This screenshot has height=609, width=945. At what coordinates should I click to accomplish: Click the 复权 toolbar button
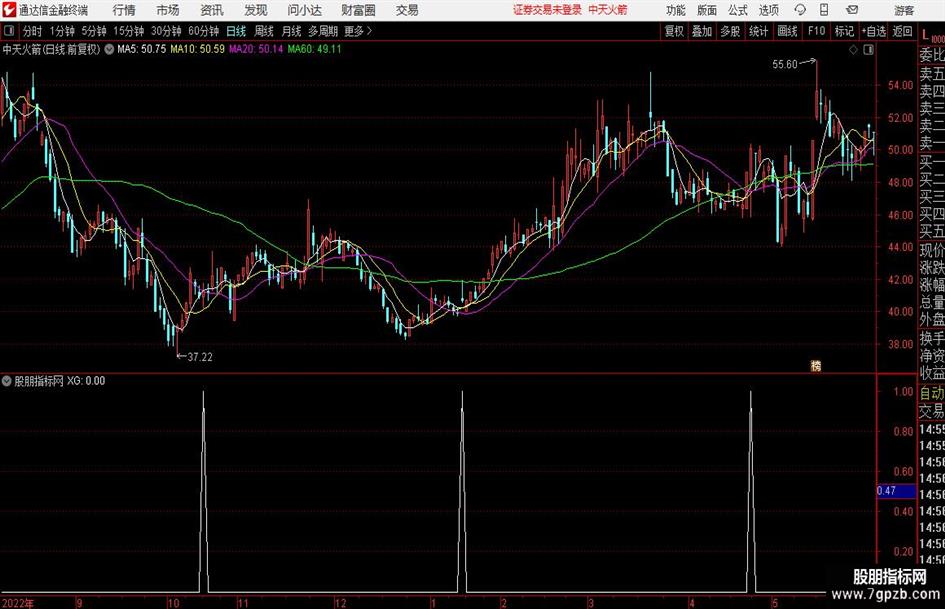pos(674,31)
